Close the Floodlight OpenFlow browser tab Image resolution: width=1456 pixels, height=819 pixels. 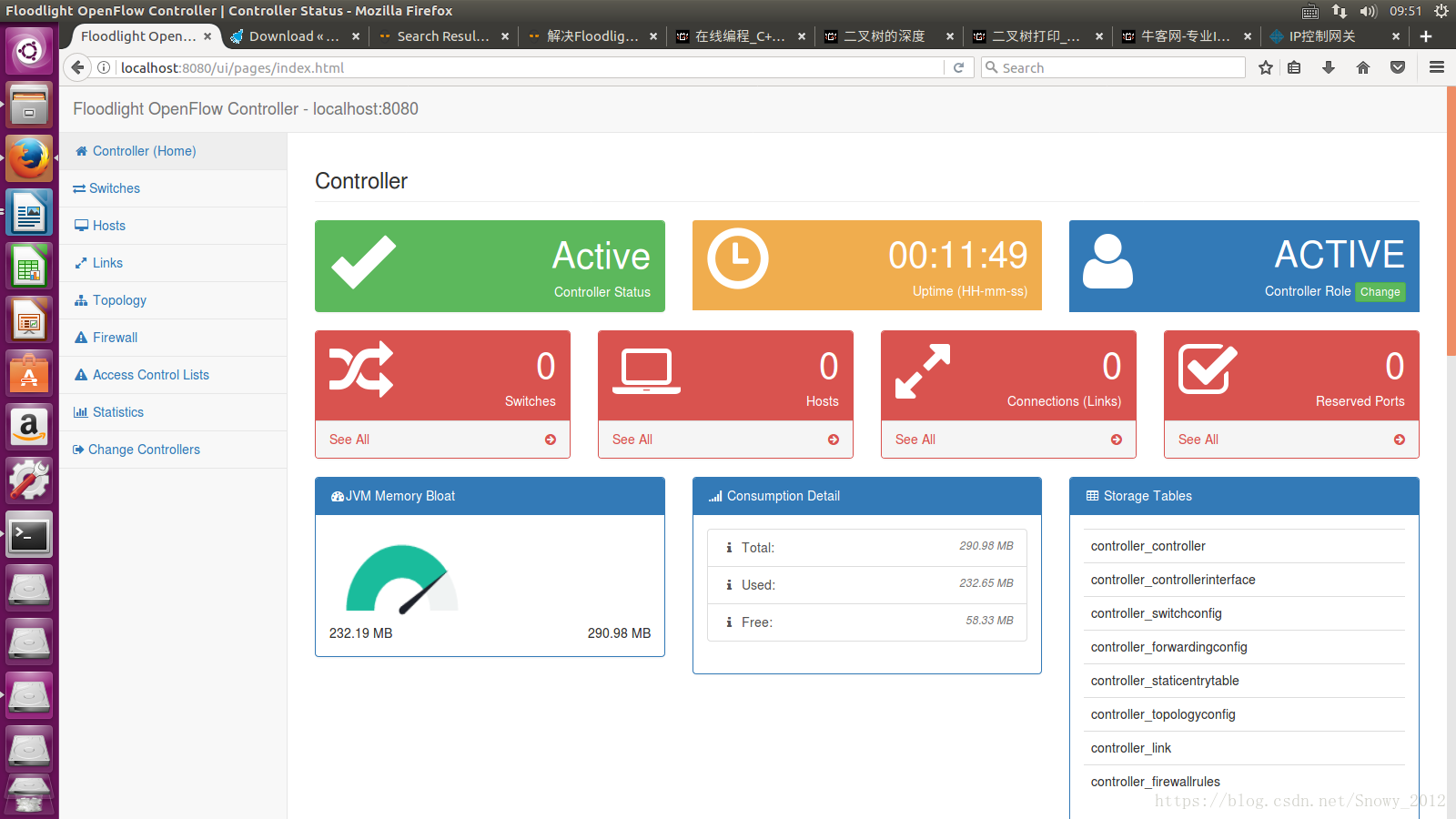pos(207,36)
